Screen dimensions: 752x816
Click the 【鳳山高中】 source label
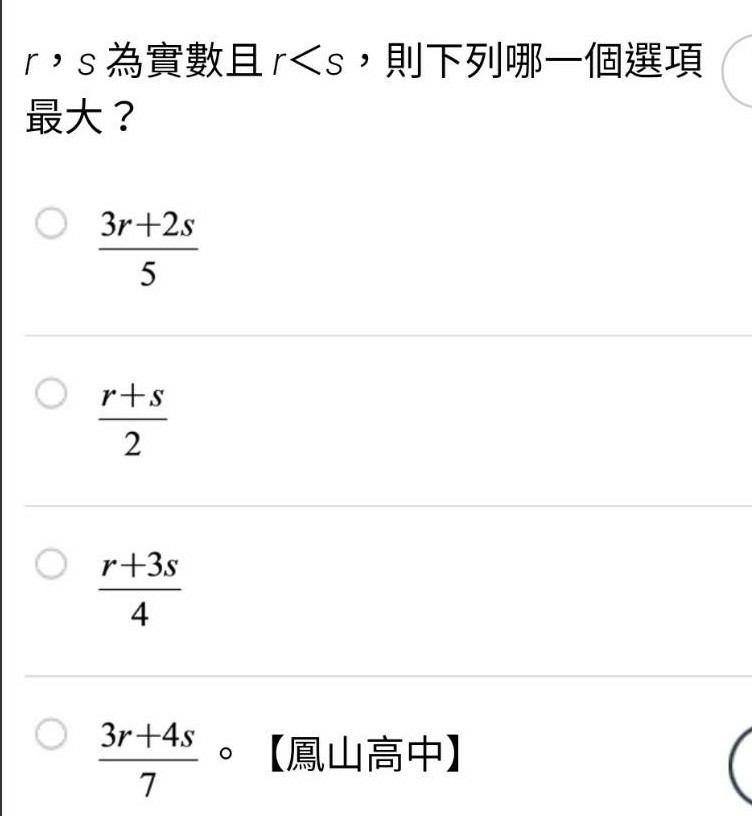click(x=364, y=754)
